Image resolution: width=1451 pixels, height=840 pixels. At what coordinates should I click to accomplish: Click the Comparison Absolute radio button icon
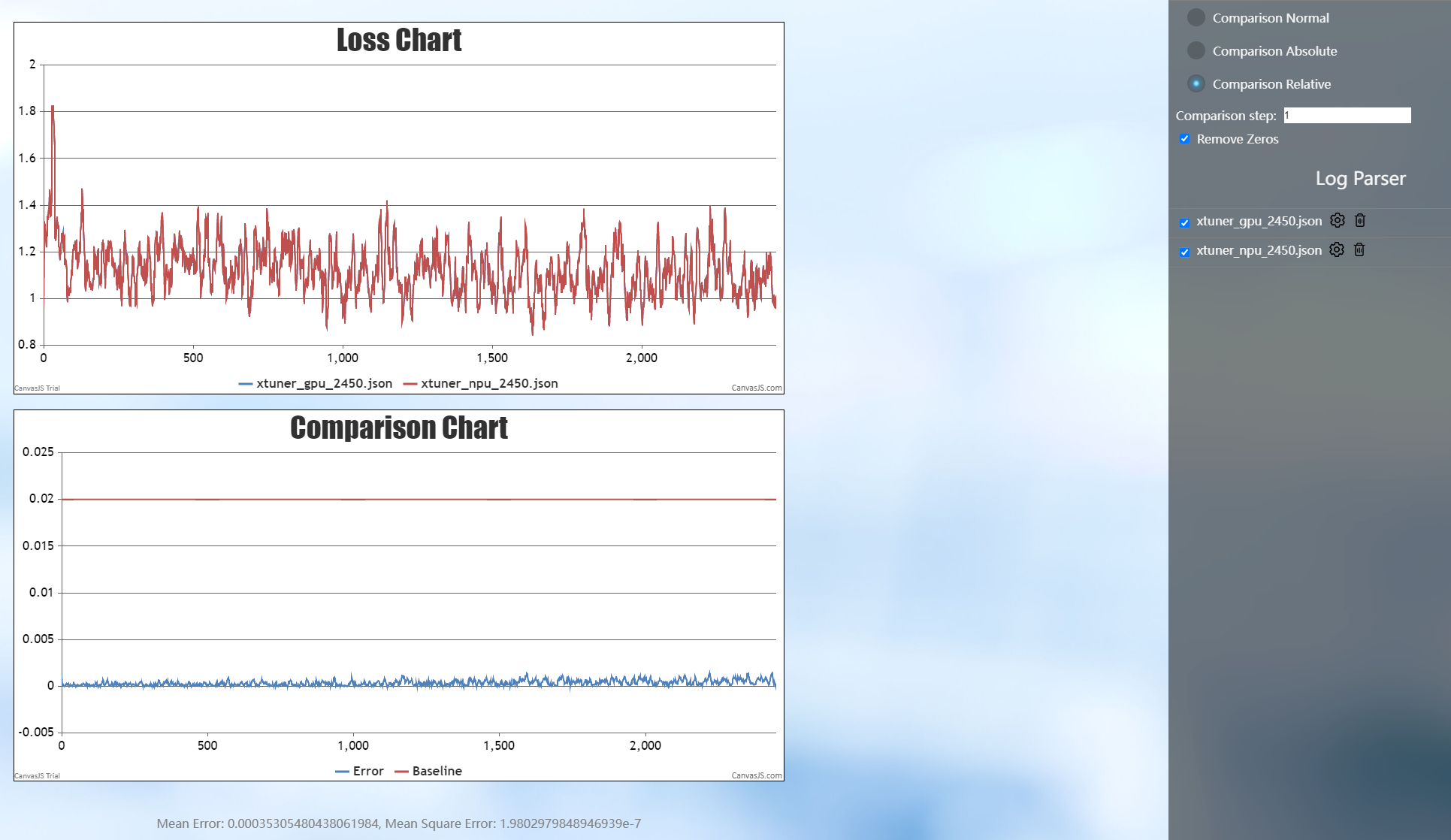click(x=1196, y=50)
